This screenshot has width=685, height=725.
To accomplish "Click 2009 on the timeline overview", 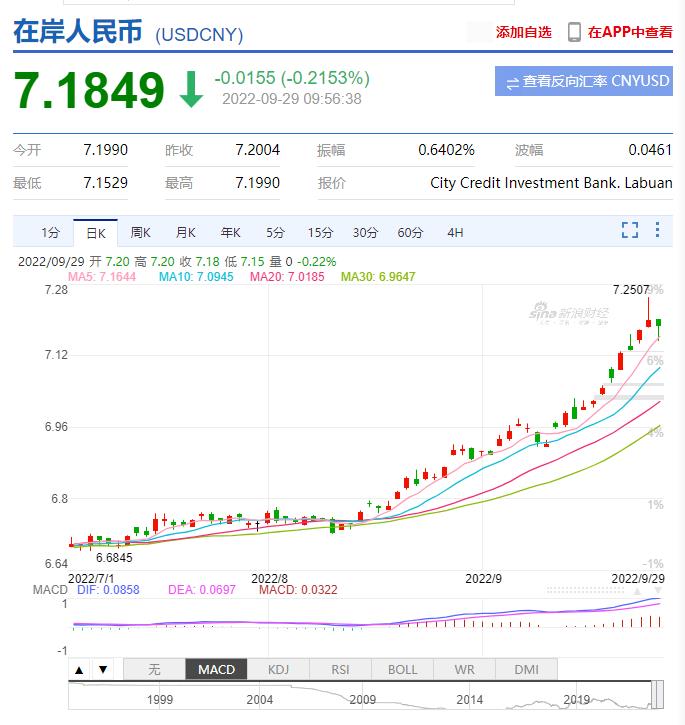I will 362,699.
